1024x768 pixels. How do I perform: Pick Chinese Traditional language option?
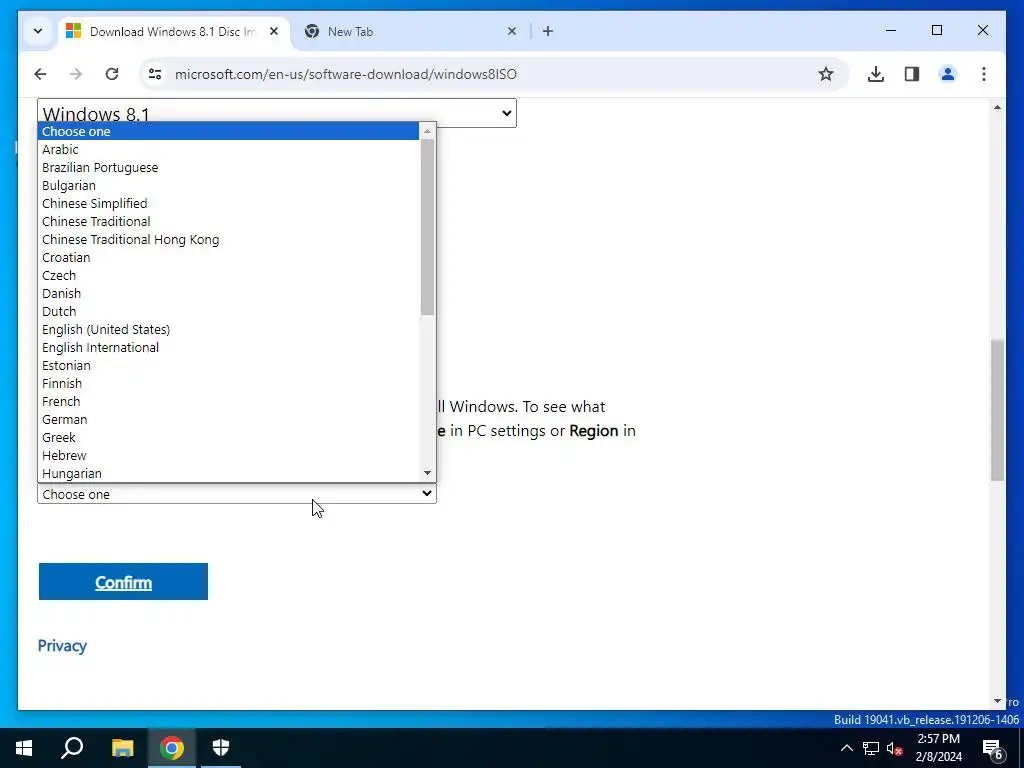(228, 221)
